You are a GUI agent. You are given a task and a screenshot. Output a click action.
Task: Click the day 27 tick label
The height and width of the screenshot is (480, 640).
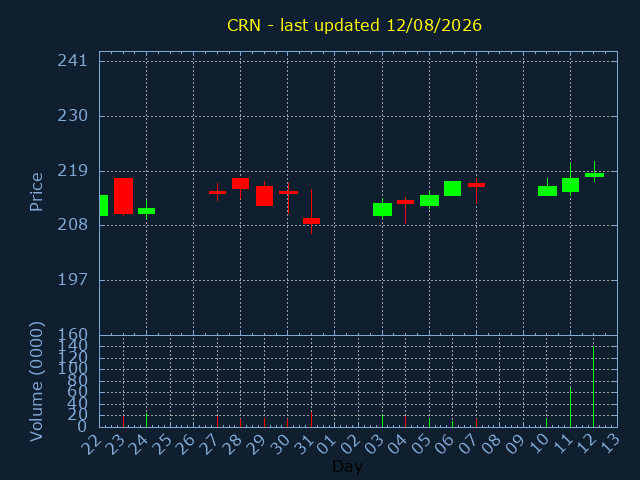211,444
